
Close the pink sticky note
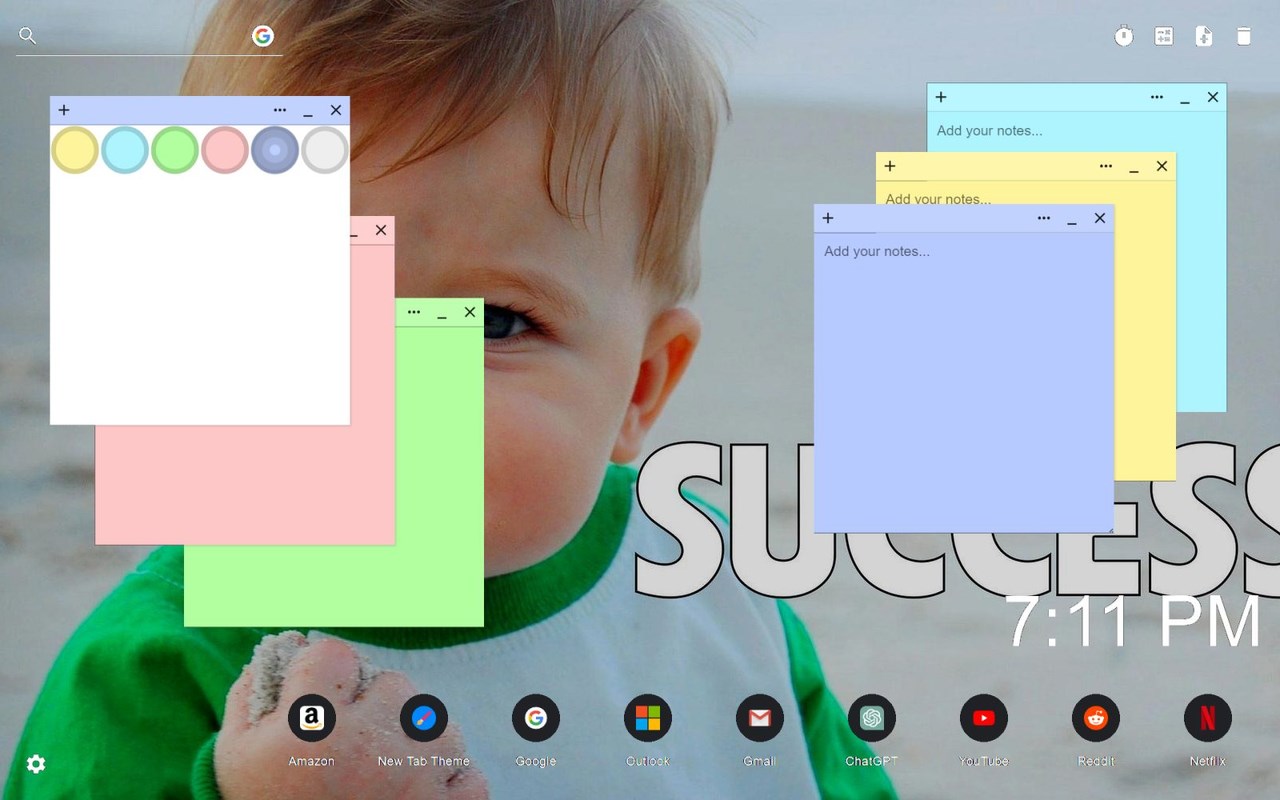pos(381,230)
